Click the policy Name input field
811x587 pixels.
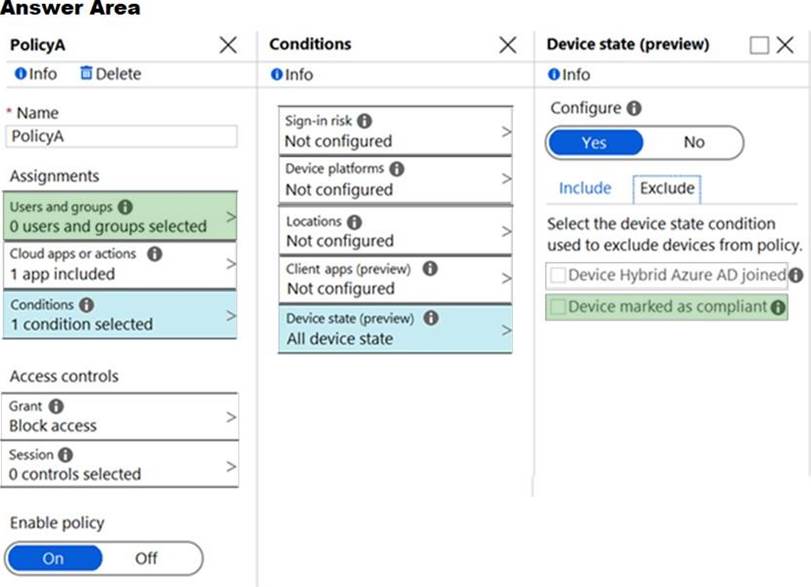pyautogui.click(x=122, y=137)
